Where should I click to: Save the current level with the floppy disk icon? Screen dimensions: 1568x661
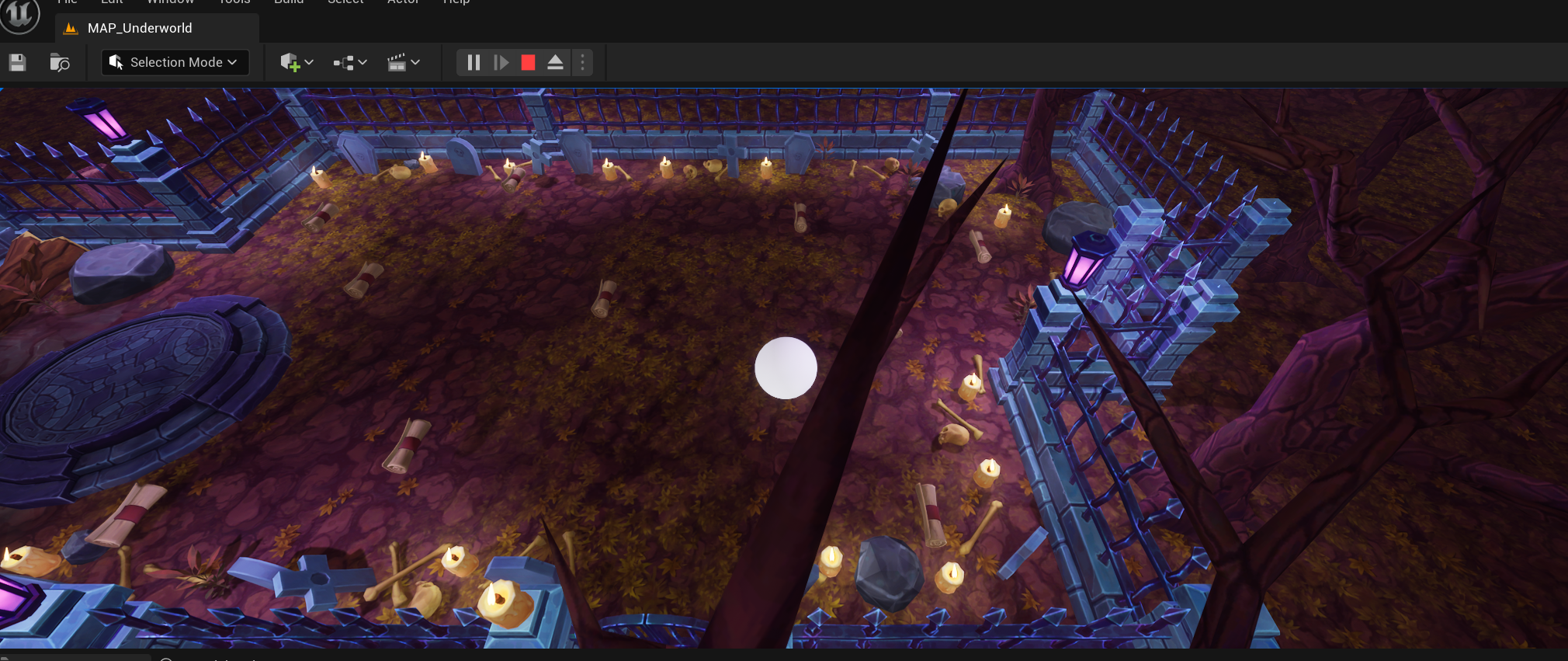(17, 62)
